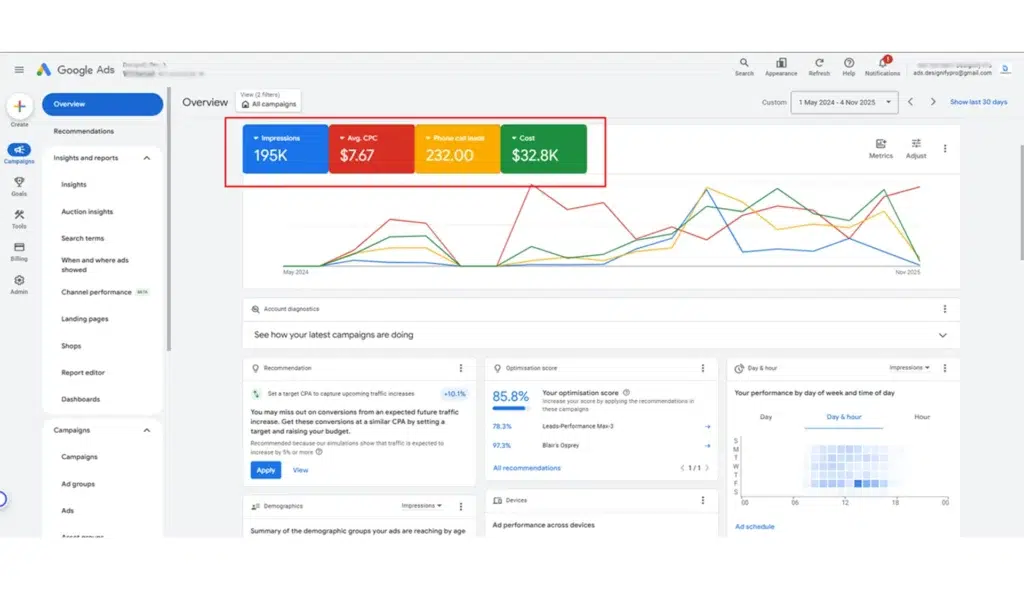Toggle the Avg. CPC metric card
The image size is (1024, 615).
coord(372,149)
